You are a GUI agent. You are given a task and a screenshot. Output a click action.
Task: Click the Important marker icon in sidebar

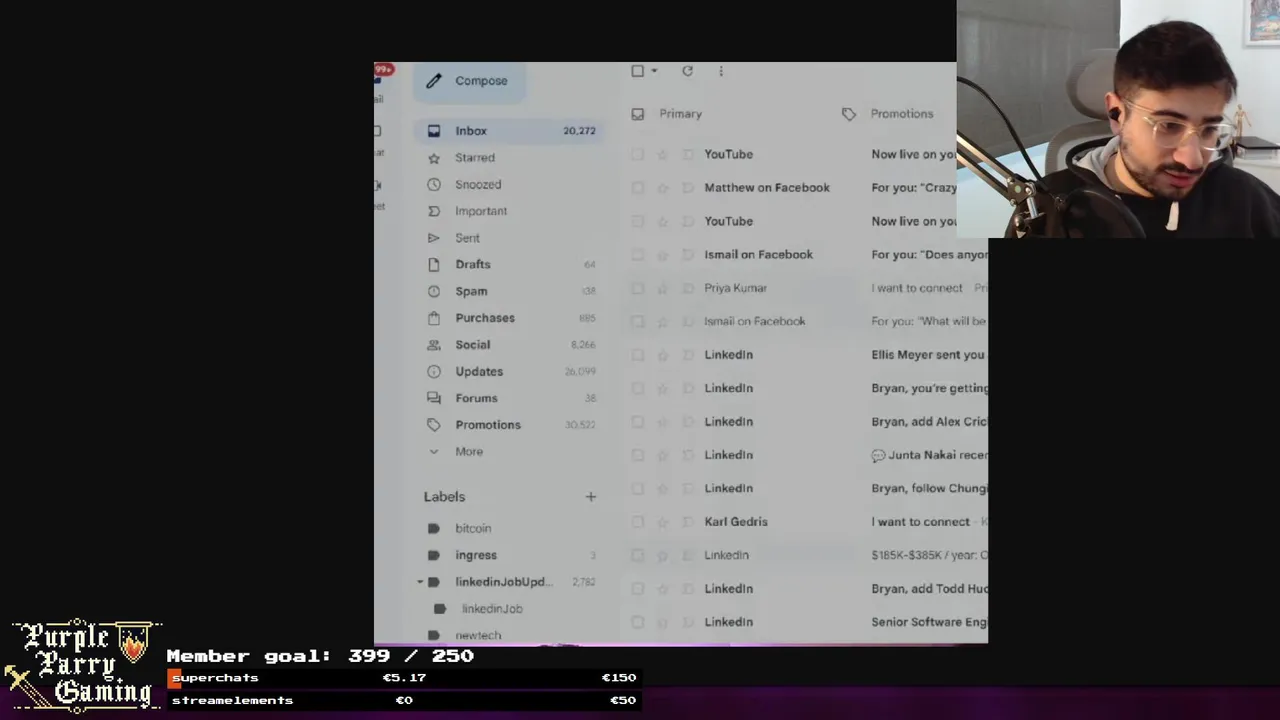433,211
